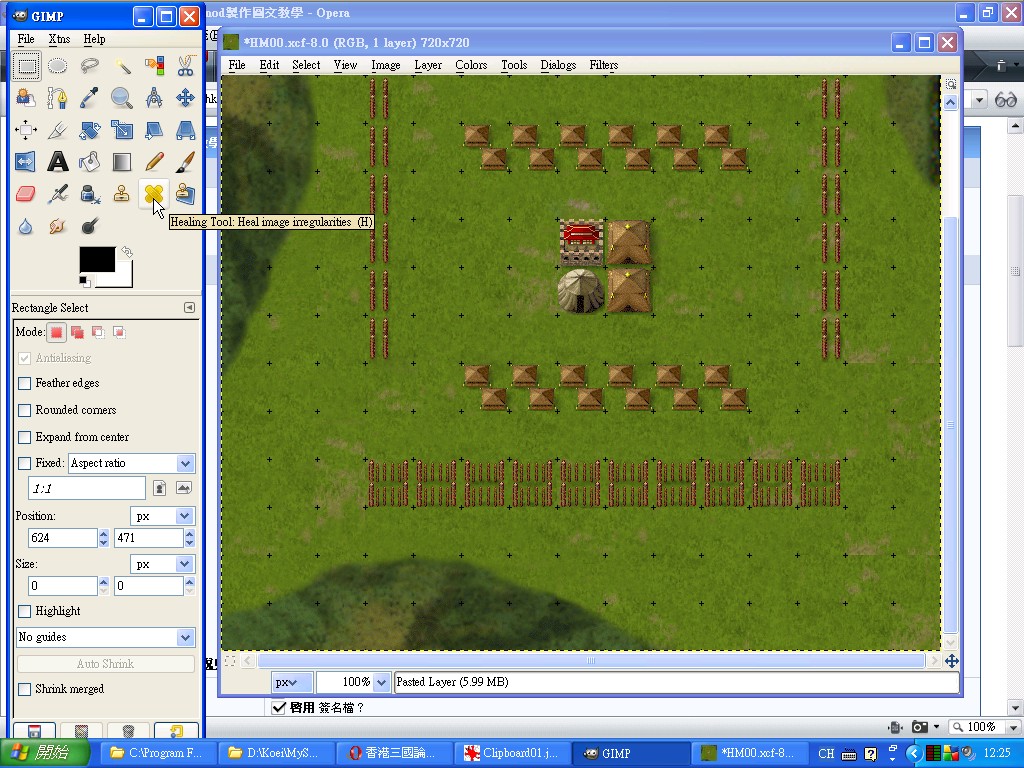Open the Select menu
The height and width of the screenshot is (768, 1024).
click(x=306, y=65)
